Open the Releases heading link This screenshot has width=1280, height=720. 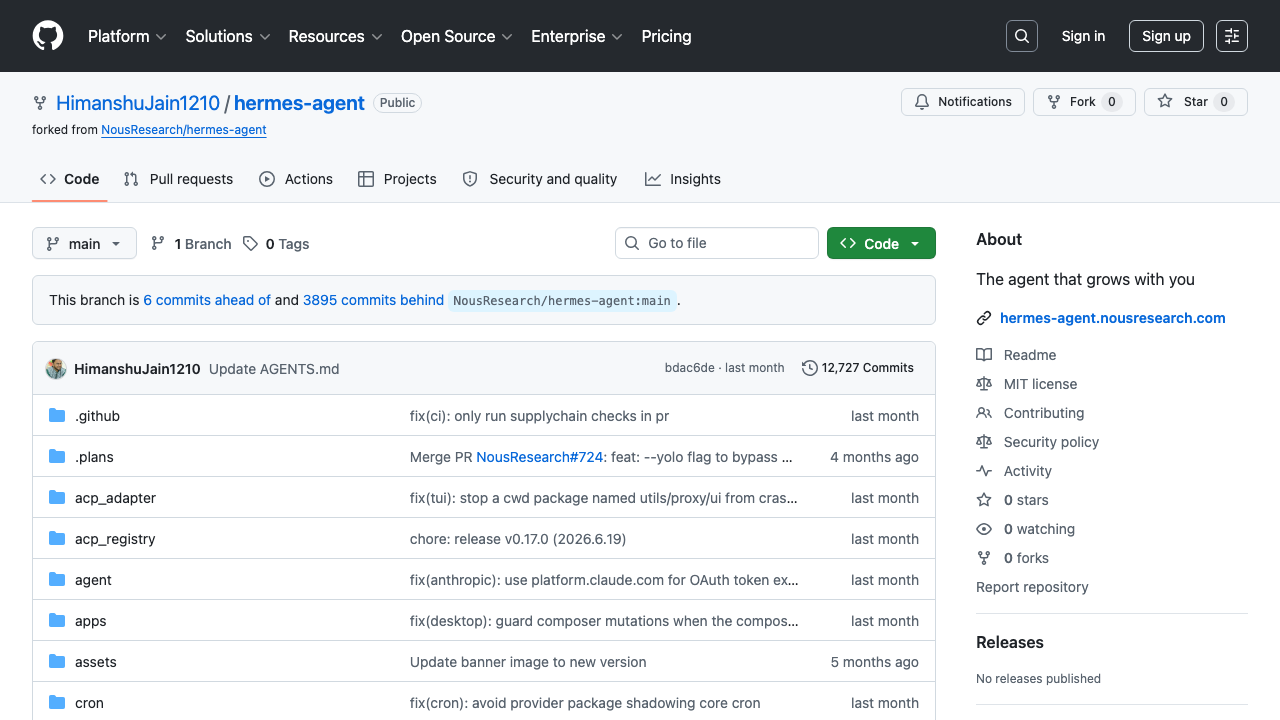click(x=1010, y=642)
